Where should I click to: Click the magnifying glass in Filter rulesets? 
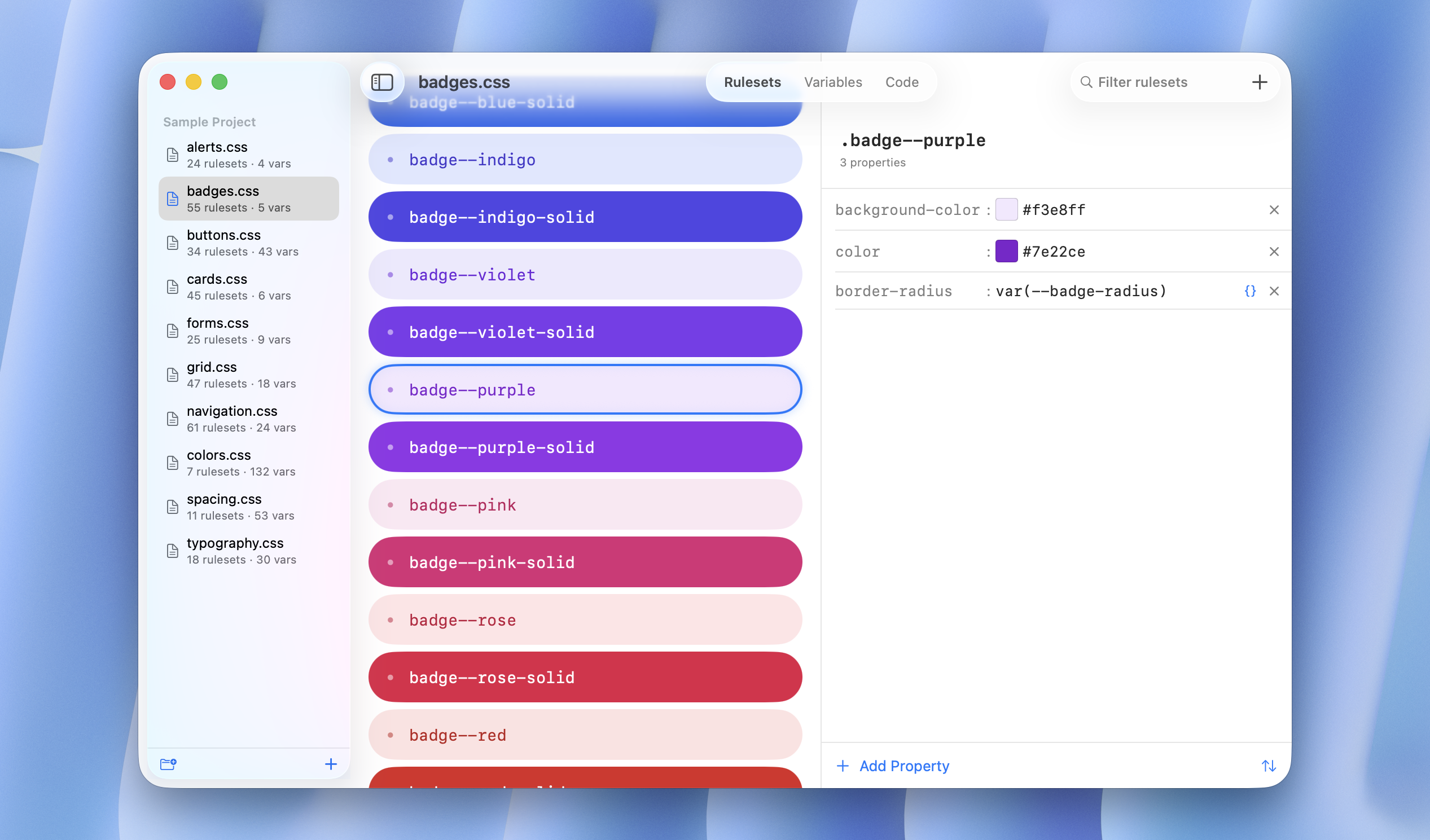(1086, 82)
